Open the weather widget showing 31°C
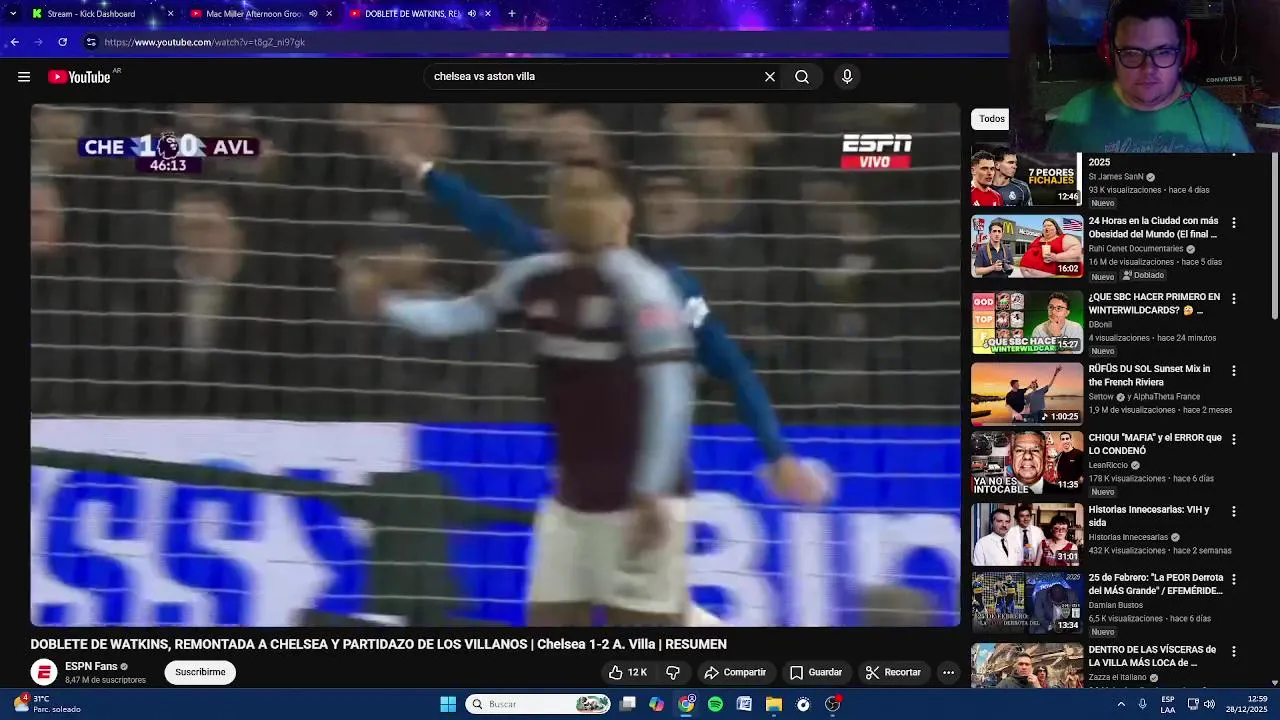Image resolution: width=1280 pixels, height=720 pixels. coord(45,704)
